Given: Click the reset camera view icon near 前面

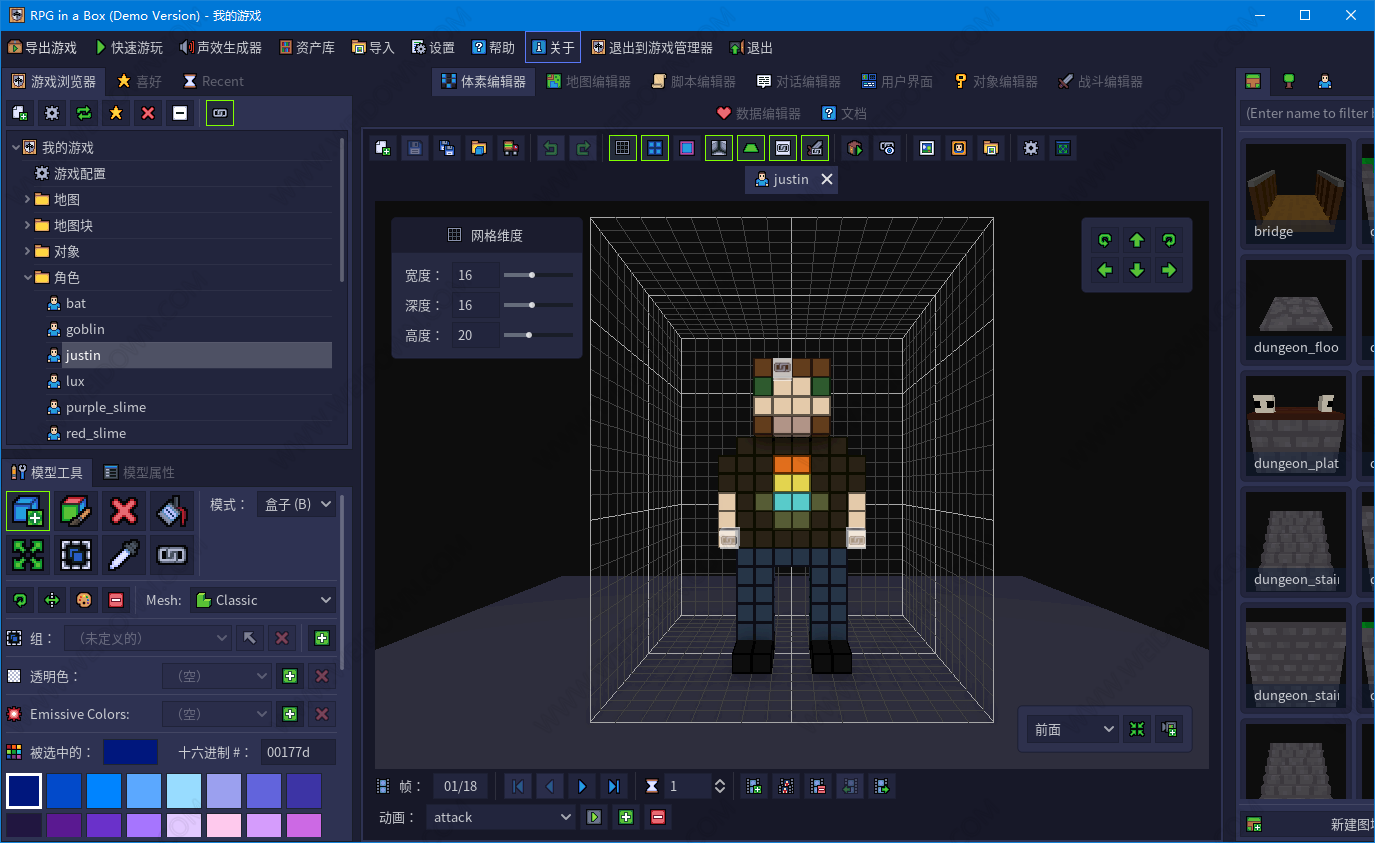Looking at the screenshot, I should point(1137,729).
